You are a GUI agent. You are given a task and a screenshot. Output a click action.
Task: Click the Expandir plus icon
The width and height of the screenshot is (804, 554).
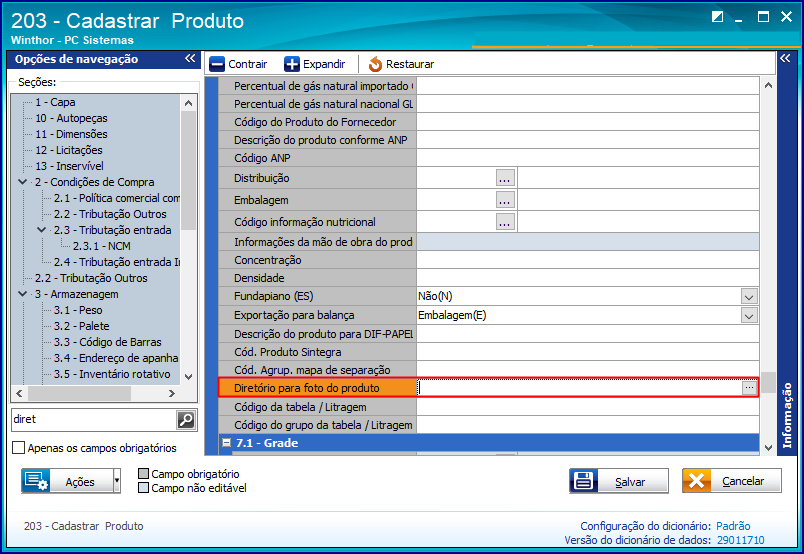[x=292, y=64]
